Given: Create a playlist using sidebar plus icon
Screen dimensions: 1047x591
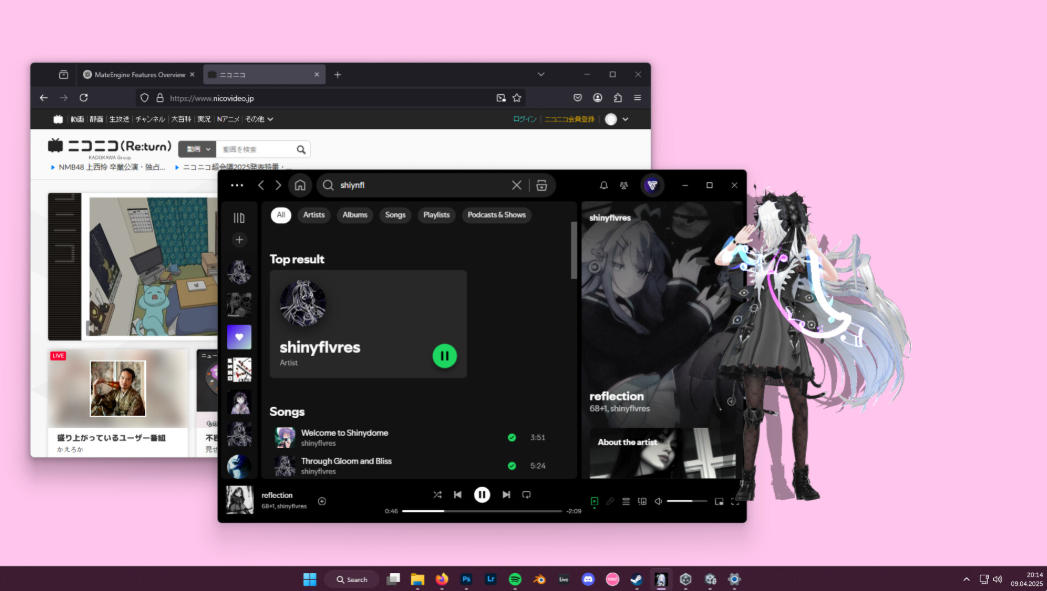Looking at the screenshot, I should pyautogui.click(x=239, y=240).
